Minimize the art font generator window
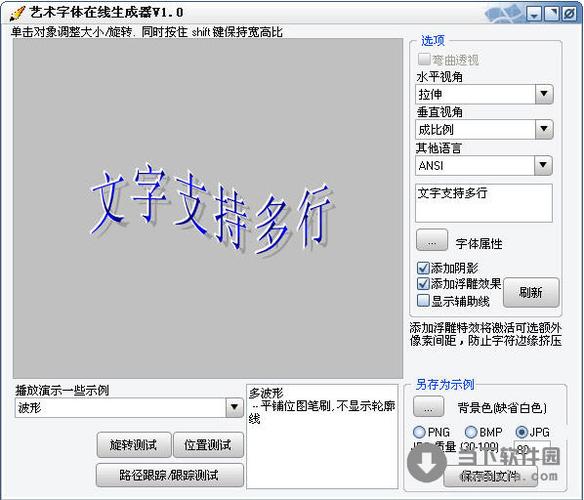Image resolution: width=584 pixels, height=500 pixels. [x=534, y=14]
